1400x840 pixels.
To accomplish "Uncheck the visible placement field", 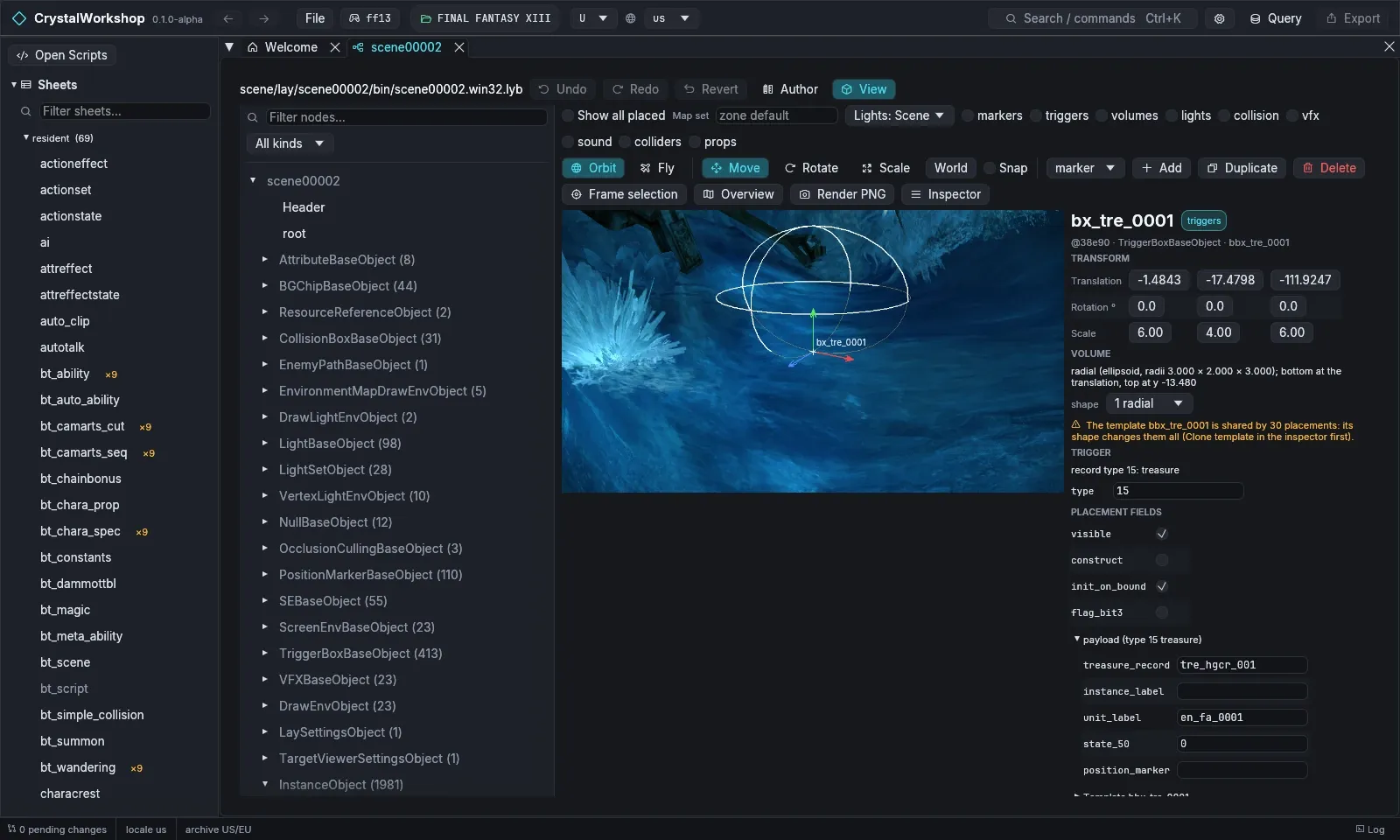I will pos(1162,534).
